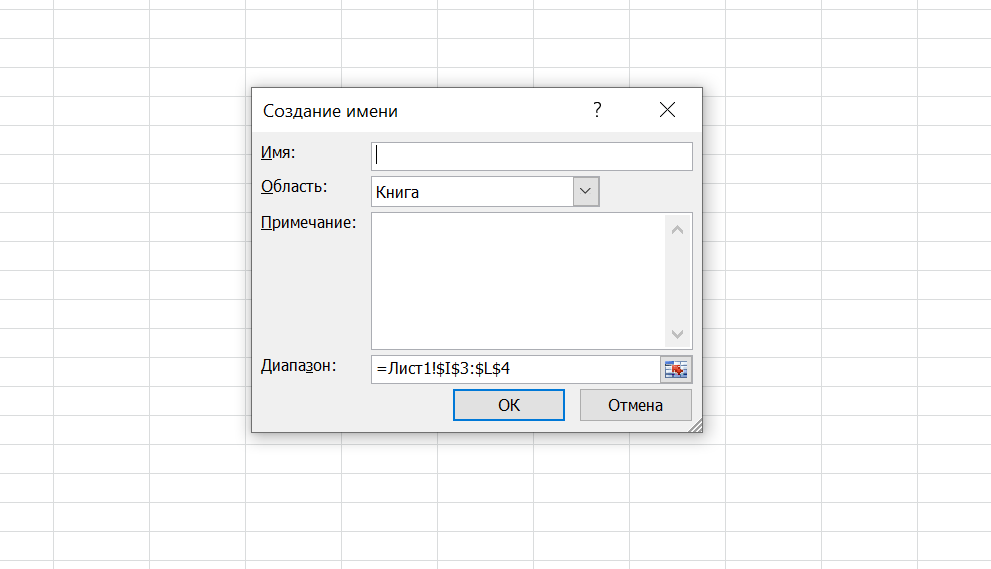The width and height of the screenshot is (991, 569).
Task: Click the Диапазон reference field
Action: [x=516, y=369]
